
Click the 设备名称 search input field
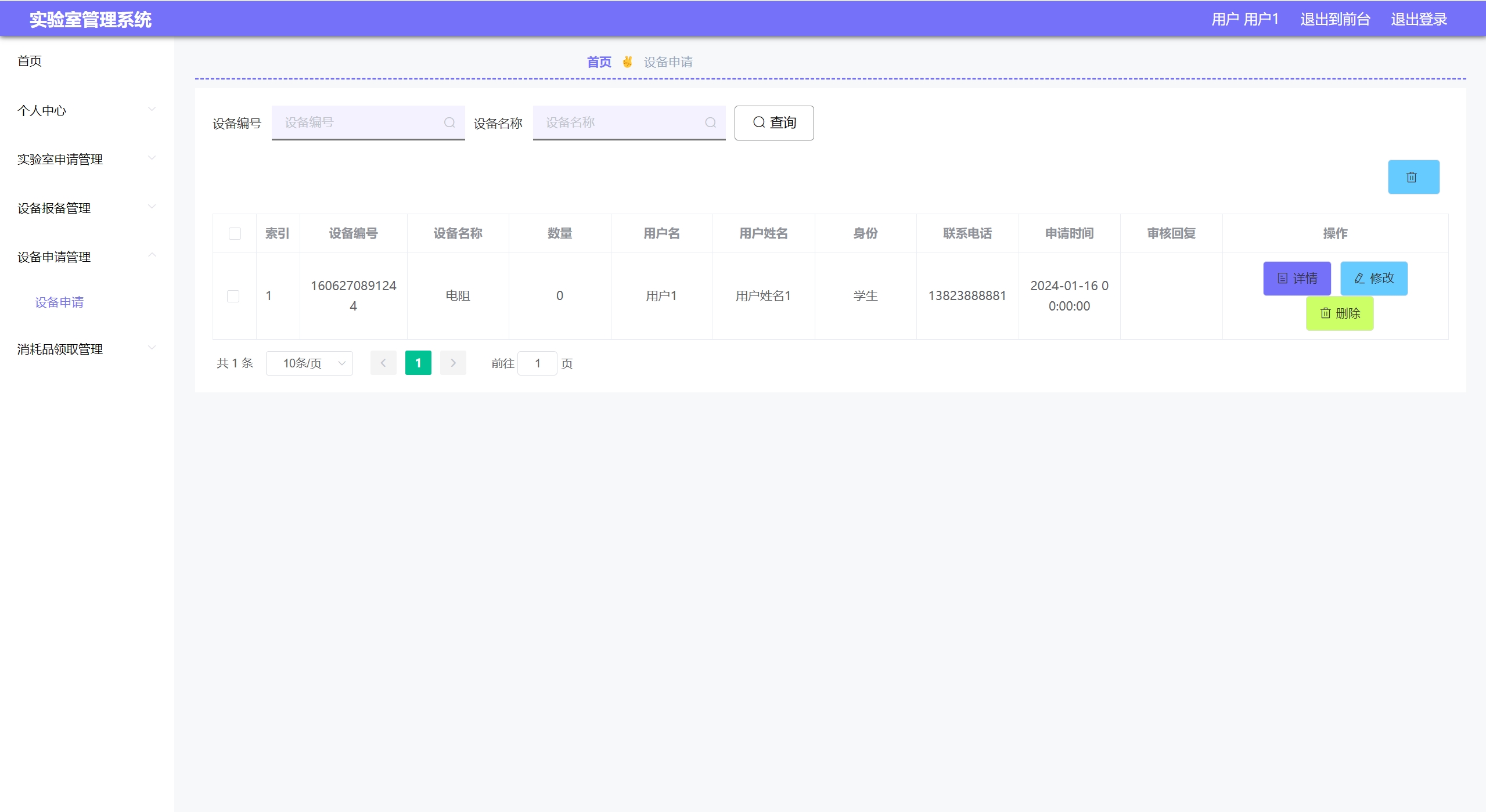click(x=621, y=122)
